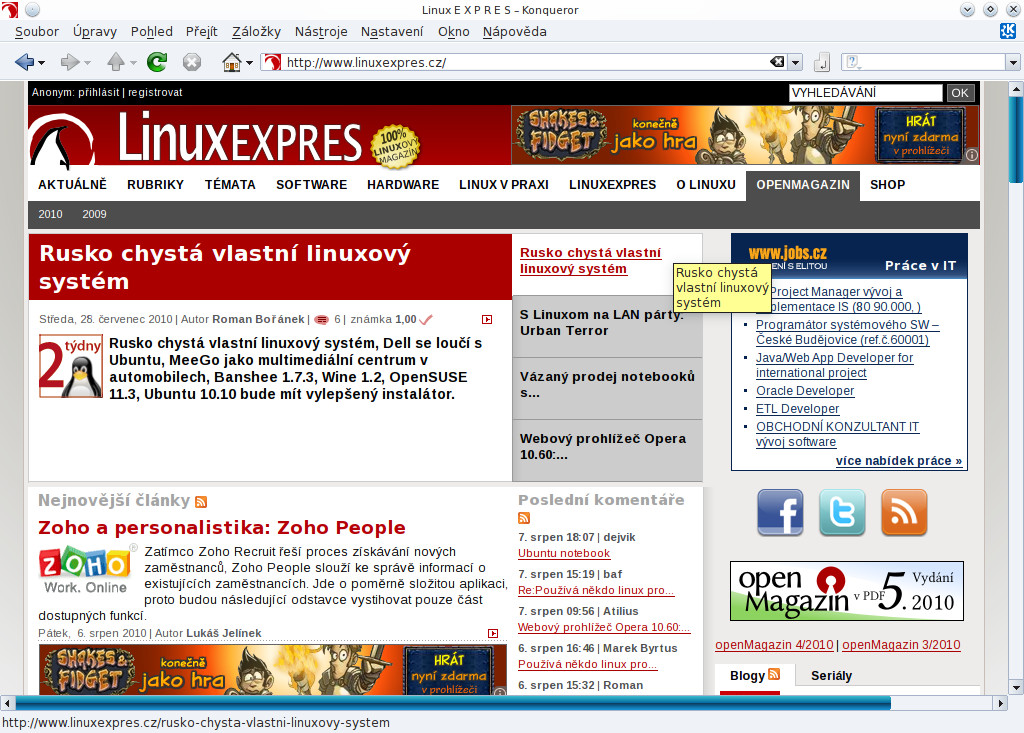Open the Facebook icon link
This screenshot has width=1024, height=733.
(x=780, y=512)
